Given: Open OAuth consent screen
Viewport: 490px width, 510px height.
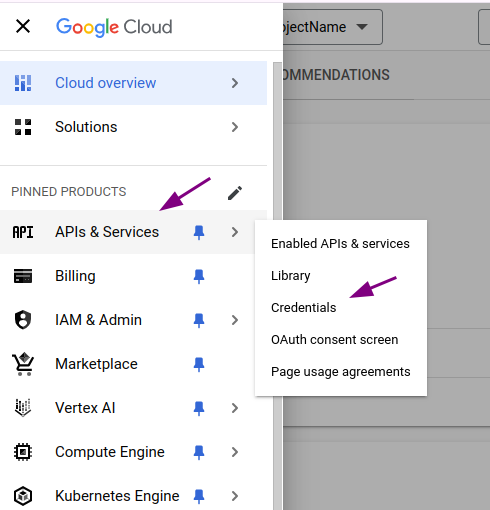Looking at the screenshot, I should tap(341, 340).
